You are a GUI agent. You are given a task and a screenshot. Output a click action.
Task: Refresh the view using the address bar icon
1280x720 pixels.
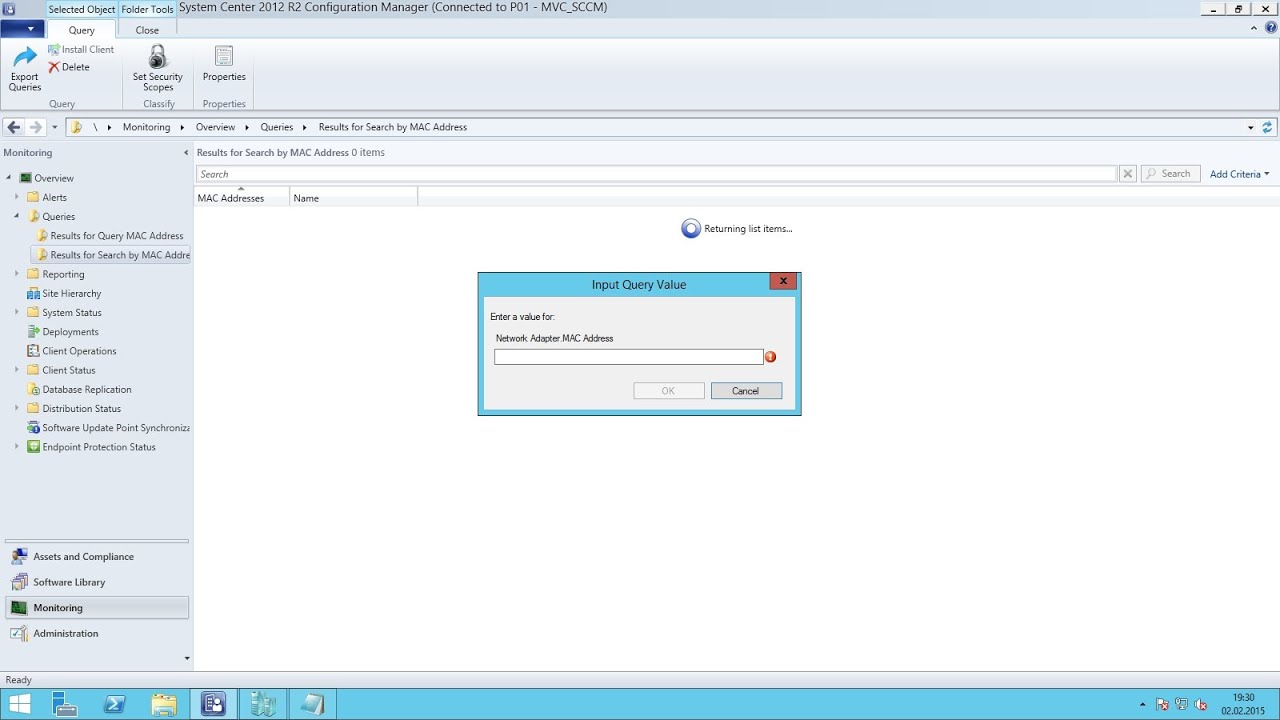[x=1268, y=127]
